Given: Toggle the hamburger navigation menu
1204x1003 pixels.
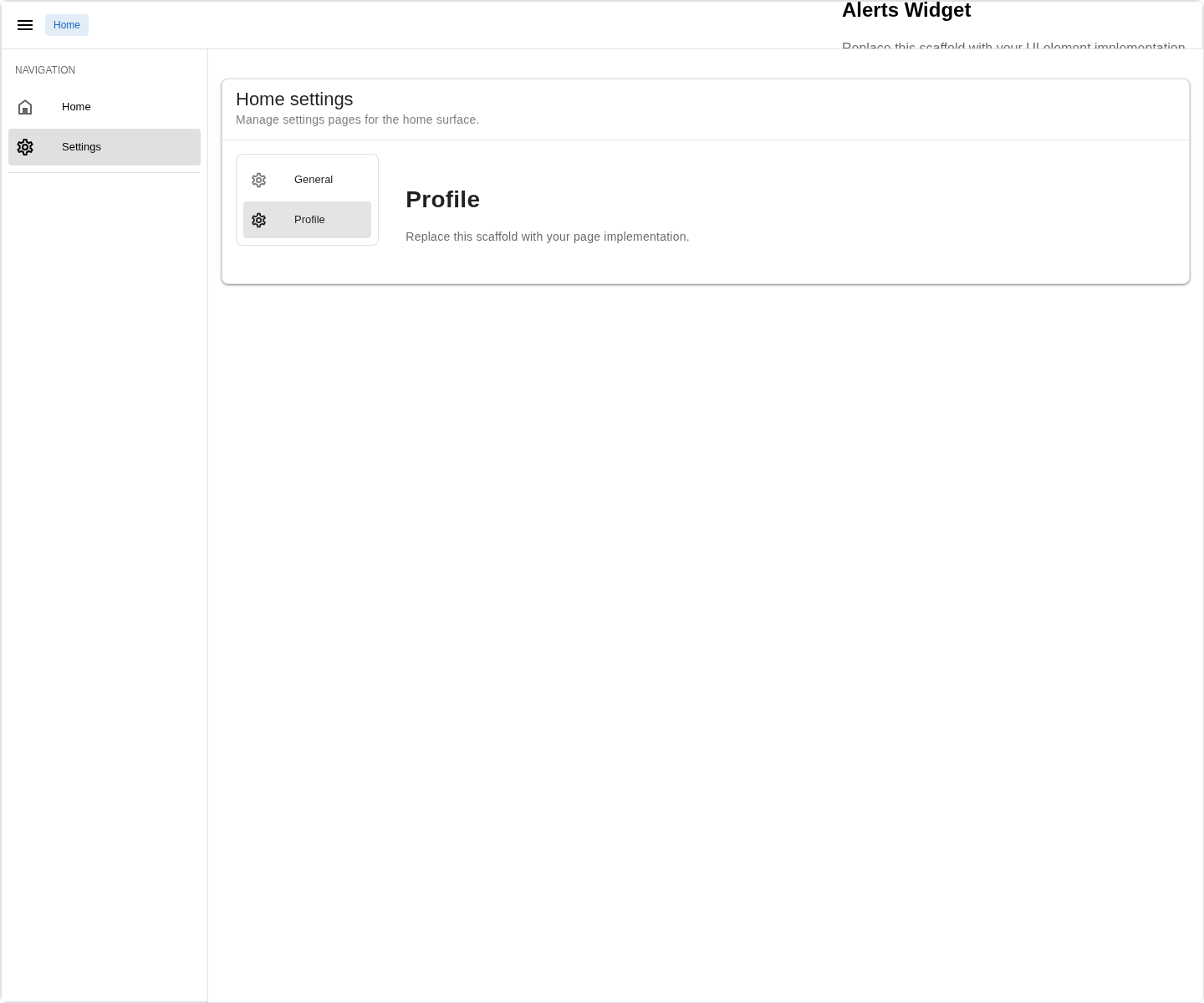Looking at the screenshot, I should tap(25, 25).
